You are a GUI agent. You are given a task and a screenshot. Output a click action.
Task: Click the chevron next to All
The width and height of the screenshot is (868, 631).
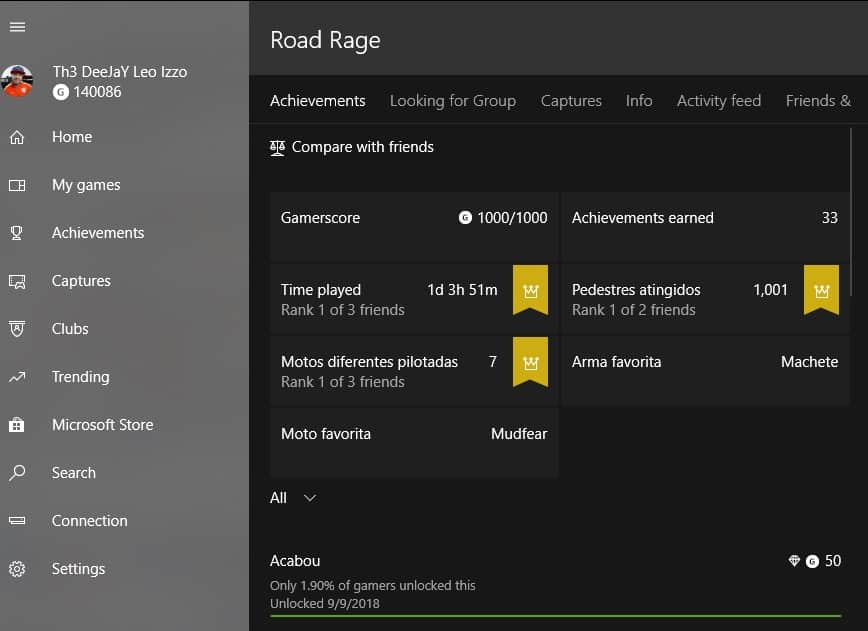(310, 498)
